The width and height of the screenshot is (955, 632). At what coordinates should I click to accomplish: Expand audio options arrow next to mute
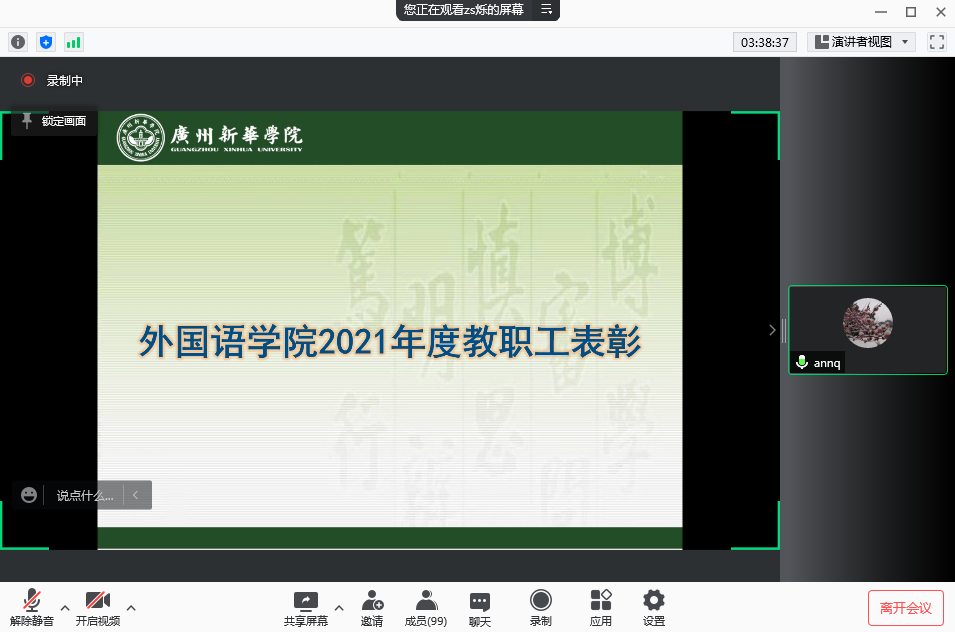pos(65,607)
